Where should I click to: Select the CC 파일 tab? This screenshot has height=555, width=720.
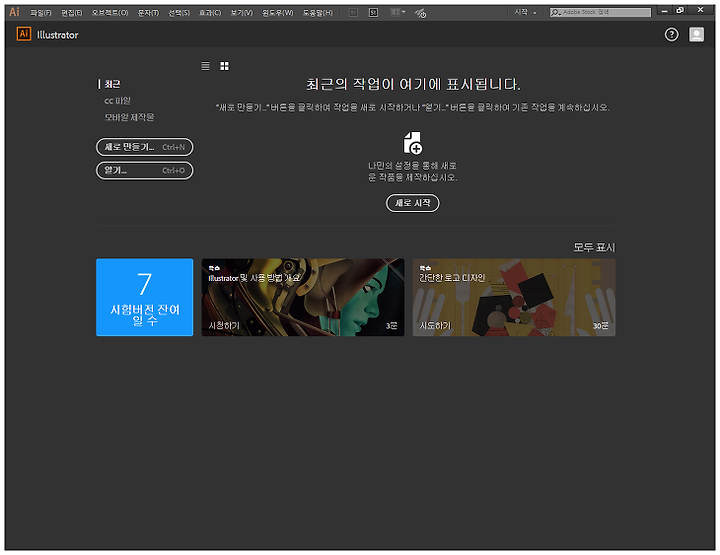(118, 101)
